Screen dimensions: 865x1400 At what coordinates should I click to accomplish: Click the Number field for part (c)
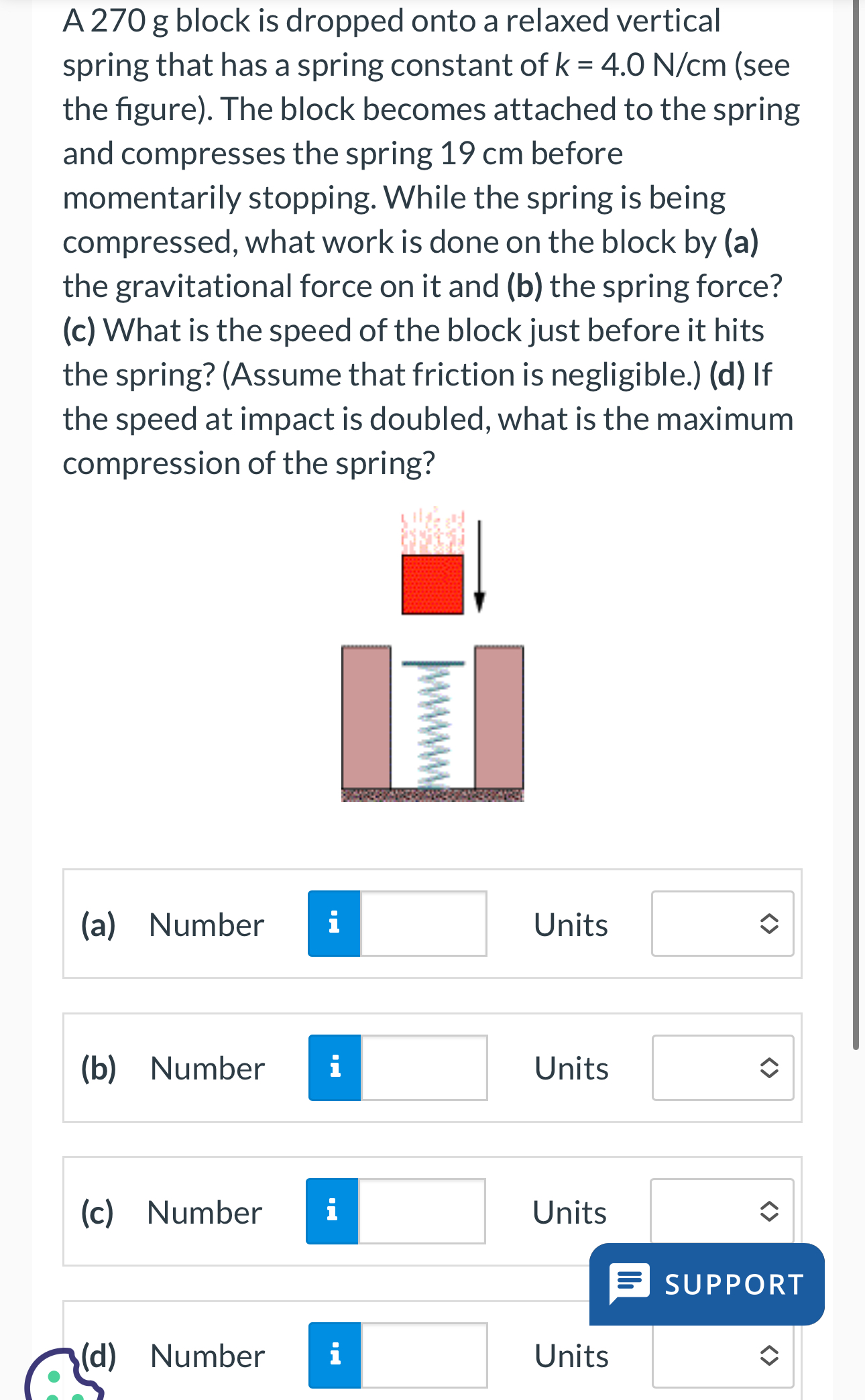pos(422,1211)
